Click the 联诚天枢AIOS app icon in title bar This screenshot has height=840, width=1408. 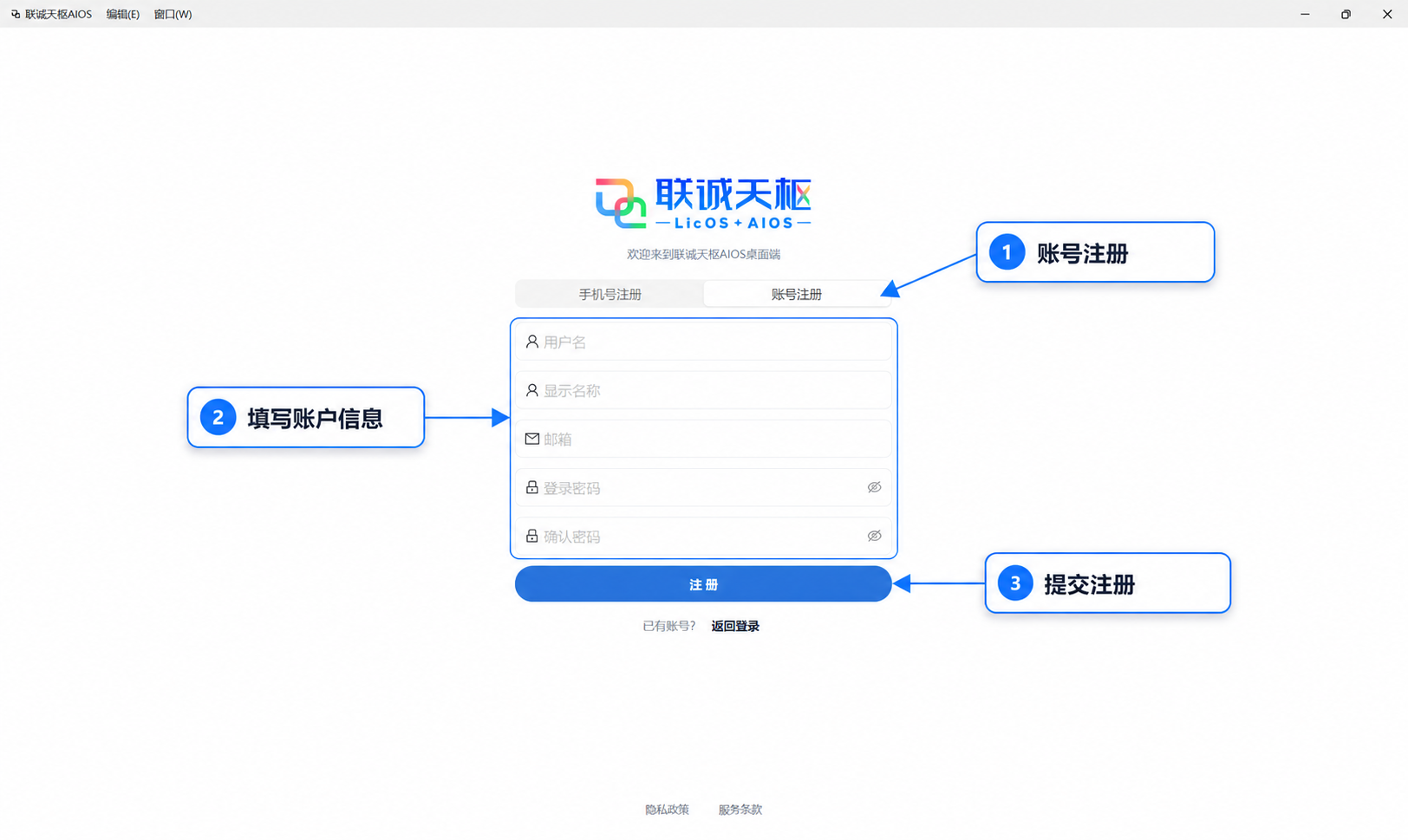(x=16, y=14)
